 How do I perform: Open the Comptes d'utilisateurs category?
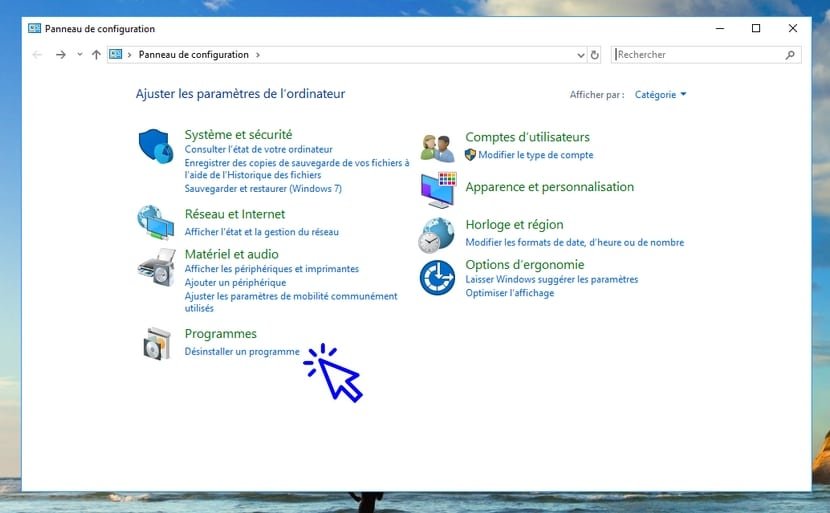click(527, 137)
